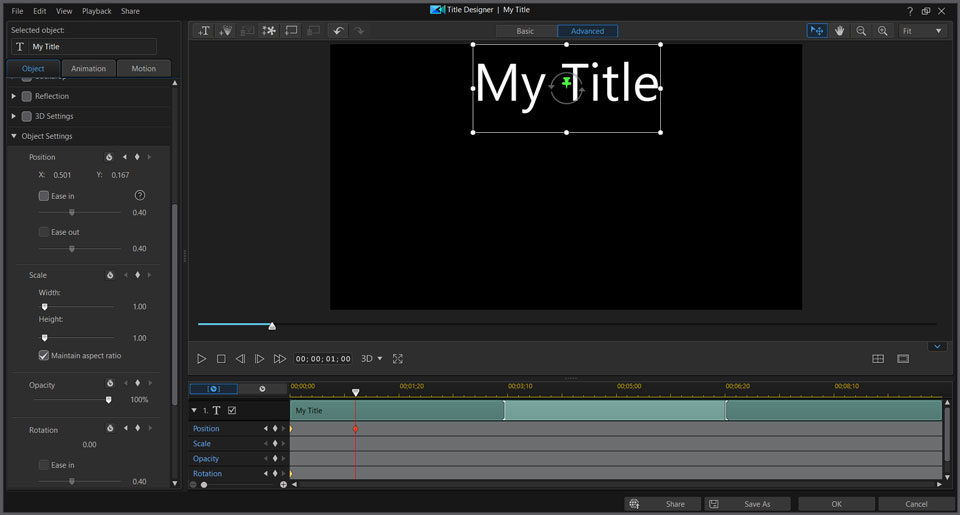Collapse the Object Settings section
Image resolution: width=960 pixels, height=515 pixels.
14,136
